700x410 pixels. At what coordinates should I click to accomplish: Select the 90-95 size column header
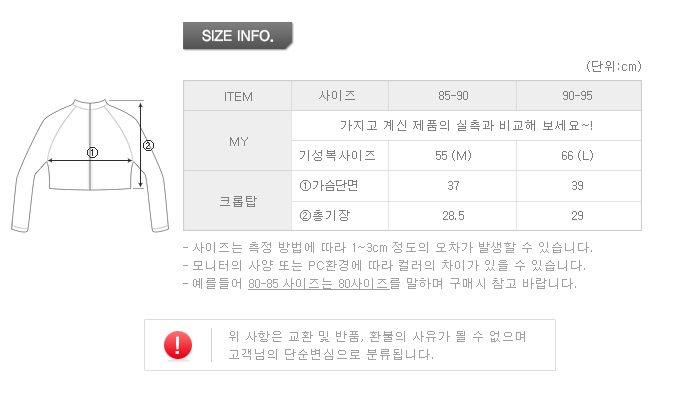pyautogui.click(x=579, y=97)
